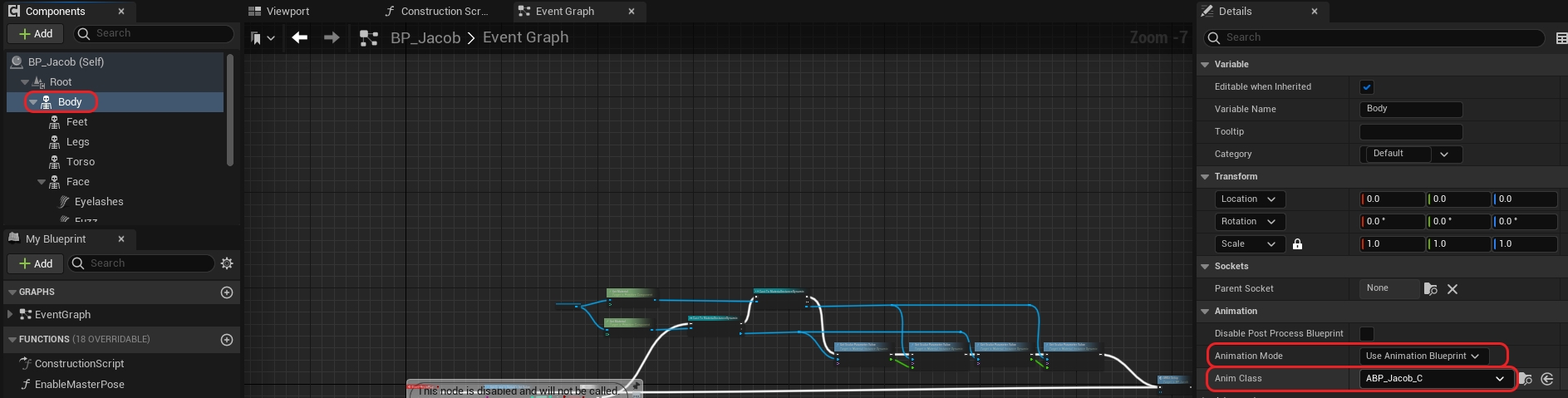1568x398 pixels.
Task: Open My Blueprint settings gear
Action: click(x=227, y=263)
